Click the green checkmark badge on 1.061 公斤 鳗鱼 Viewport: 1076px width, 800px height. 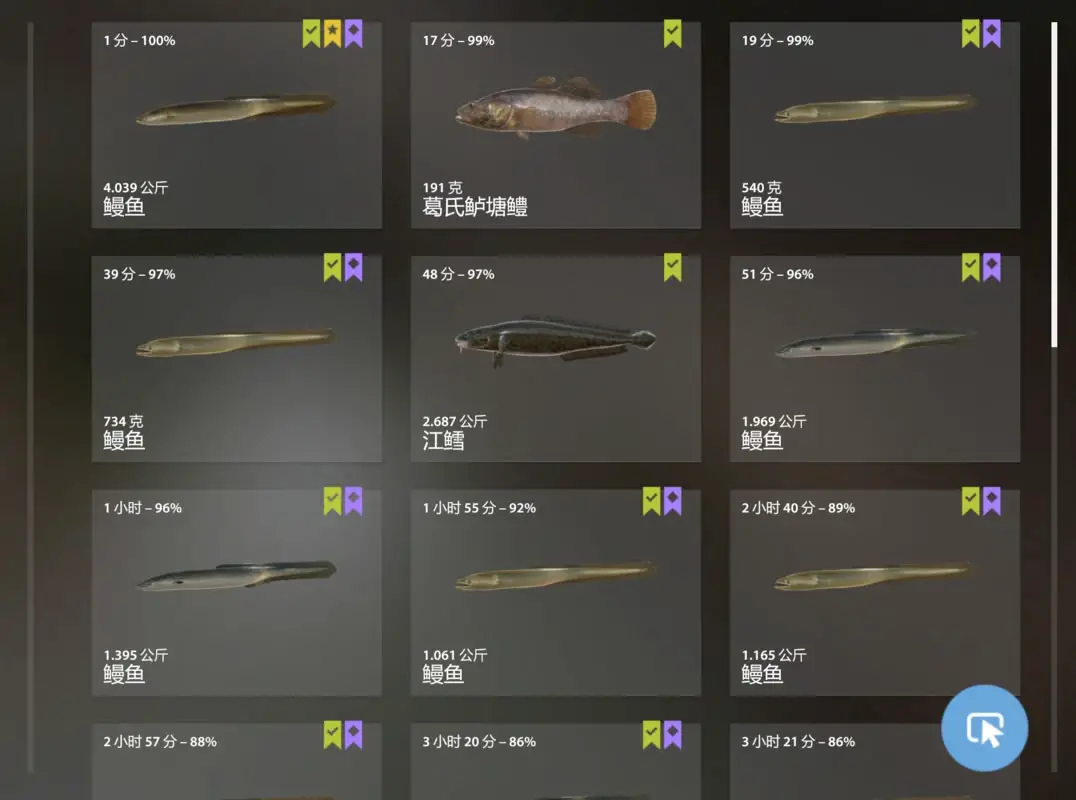(x=651, y=502)
